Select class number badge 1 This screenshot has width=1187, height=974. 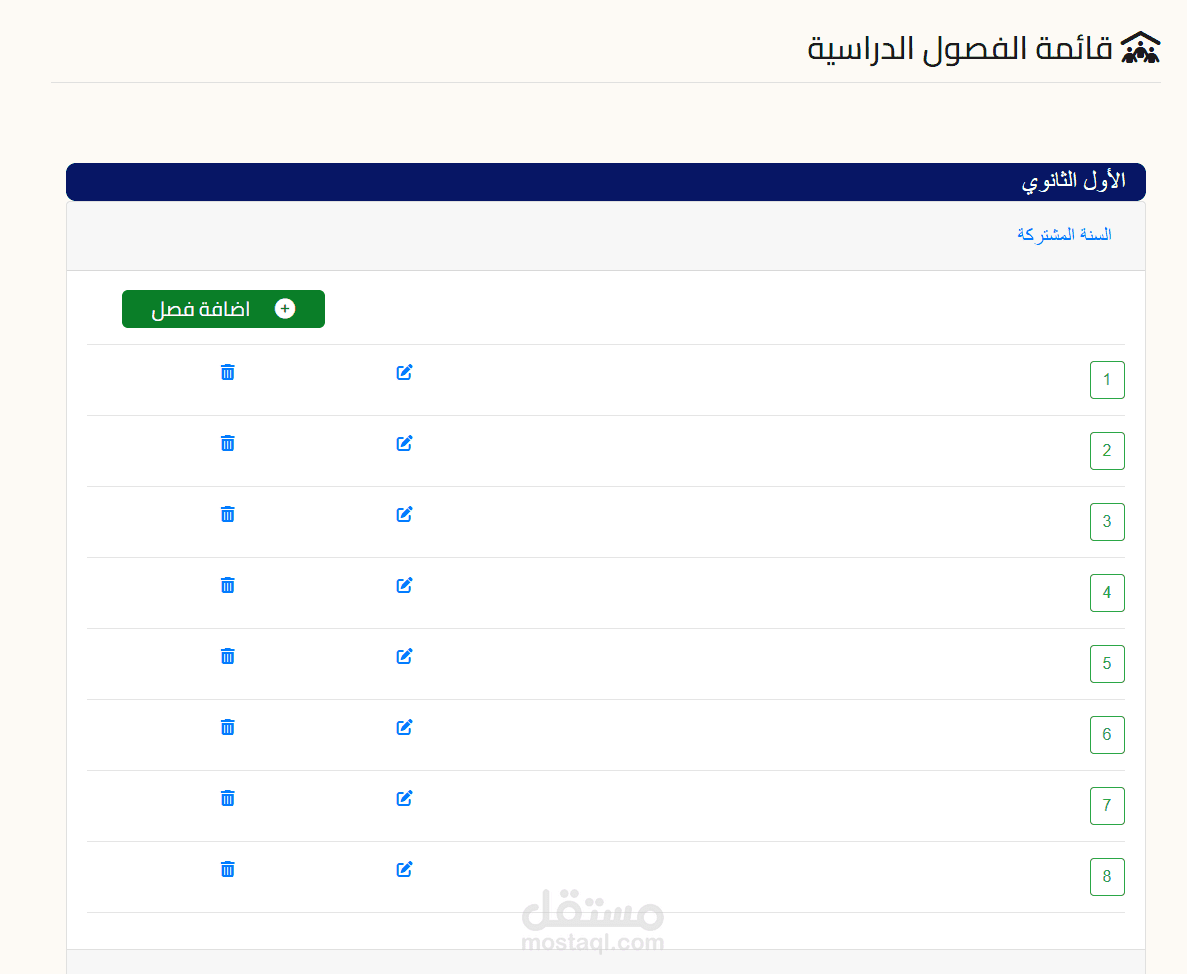(1107, 380)
